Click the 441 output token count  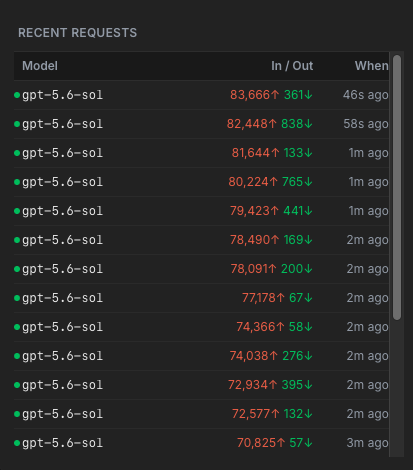298,211
